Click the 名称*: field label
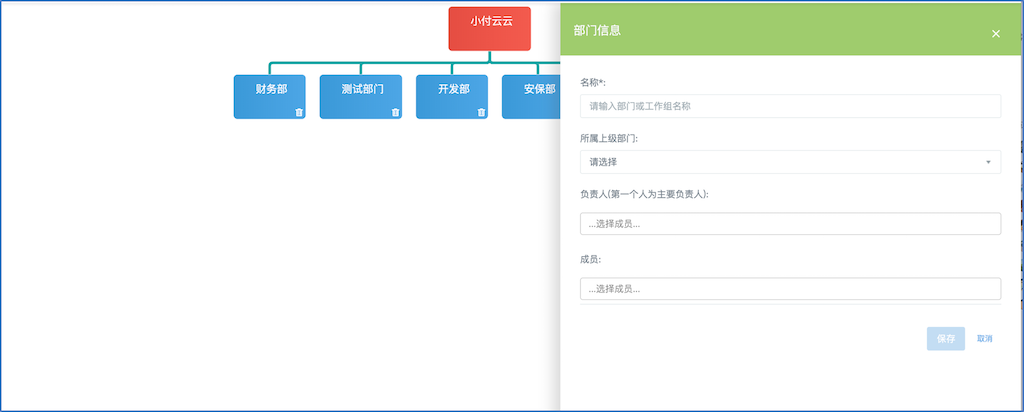The image size is (1024, 412). click(x=593, y=83)
